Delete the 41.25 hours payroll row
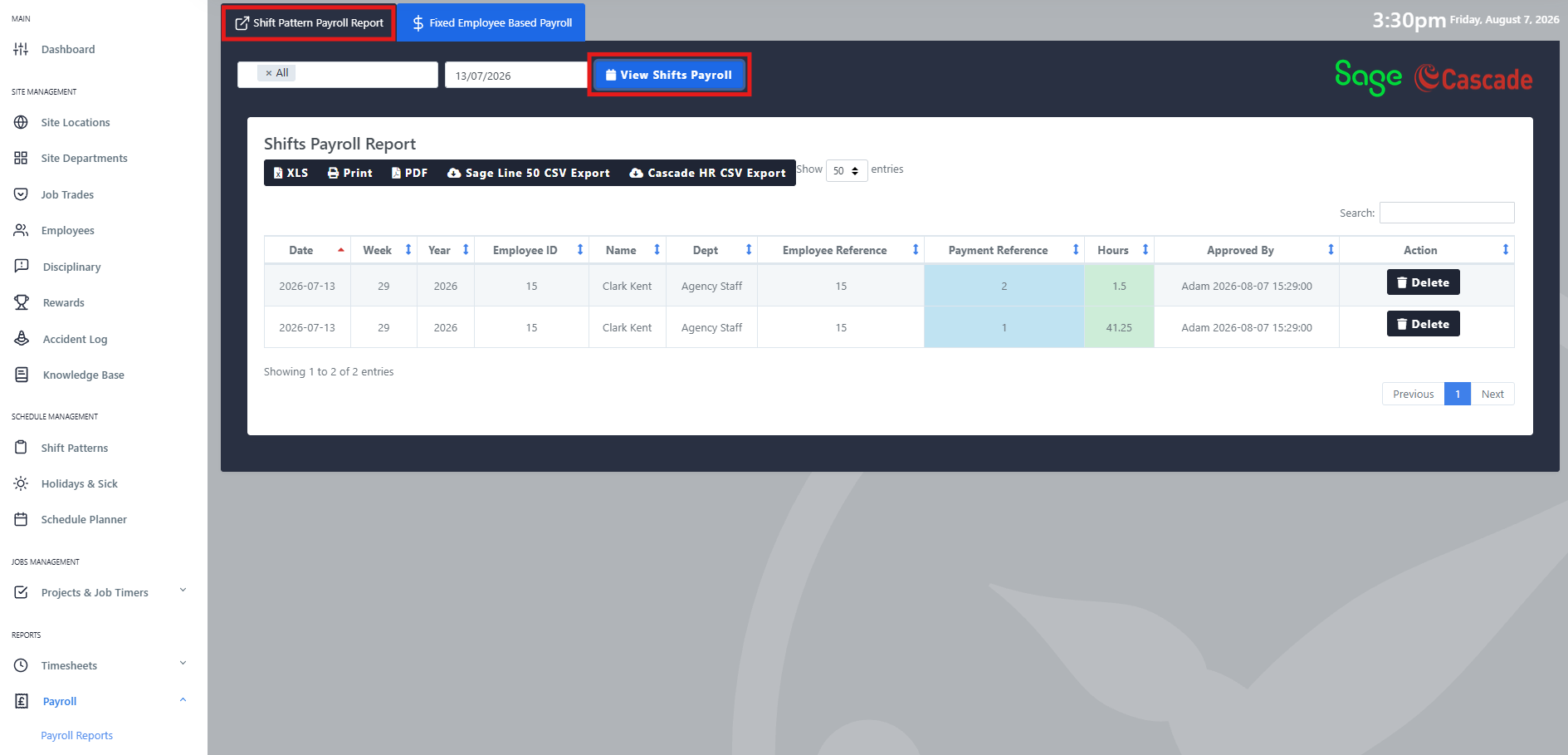 point(1423,324)
